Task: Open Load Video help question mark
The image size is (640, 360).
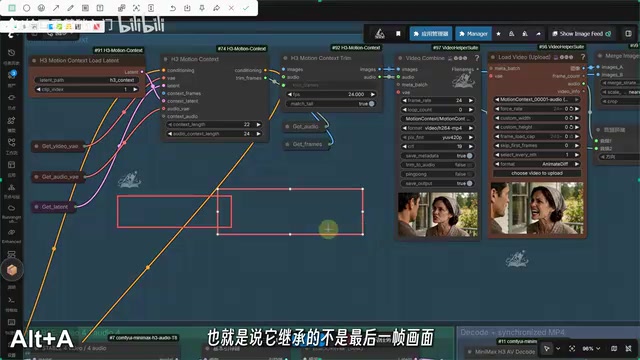Action: coord(582,57)
